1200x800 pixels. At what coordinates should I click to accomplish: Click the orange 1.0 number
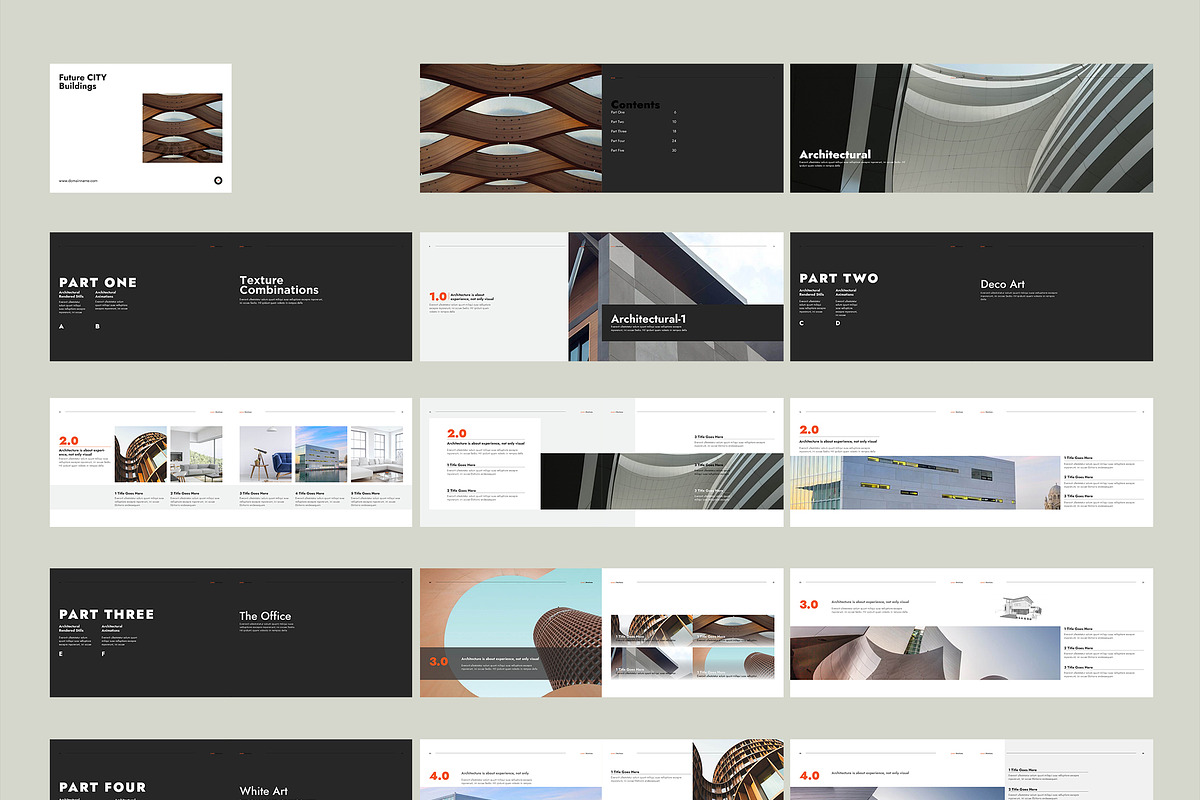coord(438,297)
